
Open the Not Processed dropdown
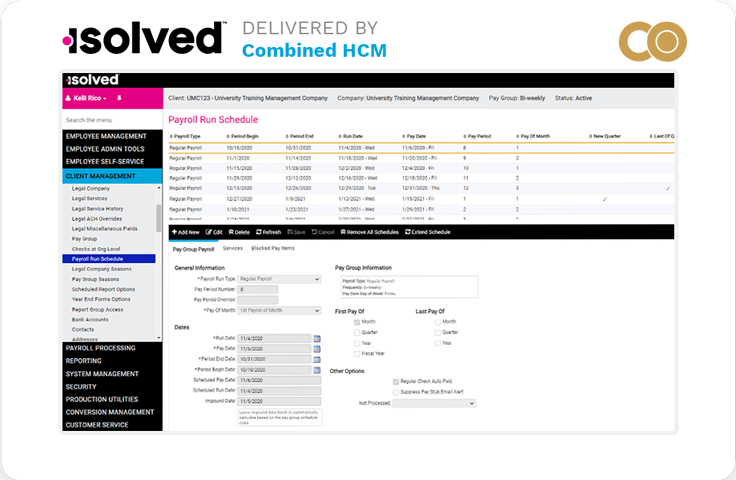click(x=434, y=404)
